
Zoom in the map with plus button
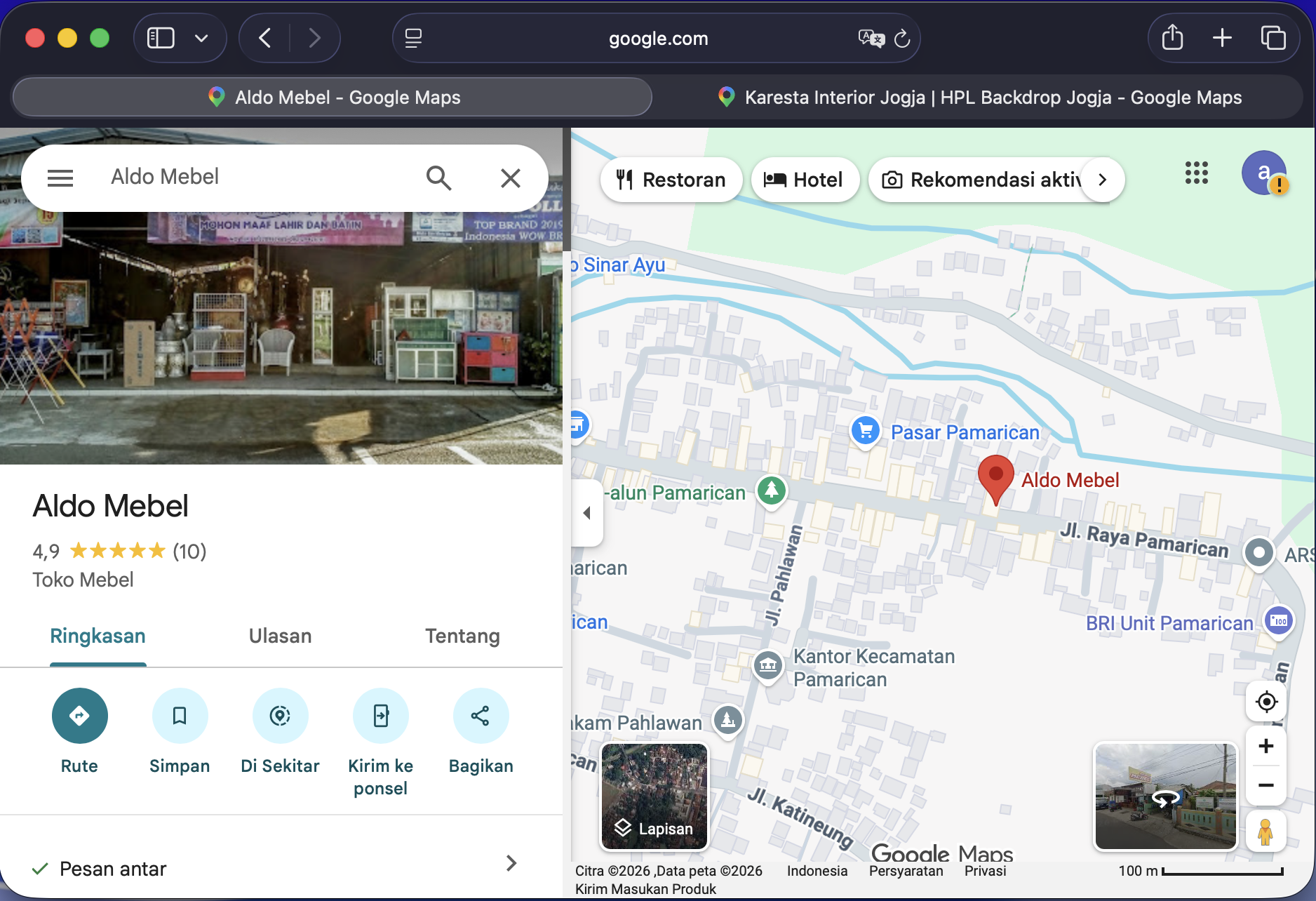pos(1266,746)
